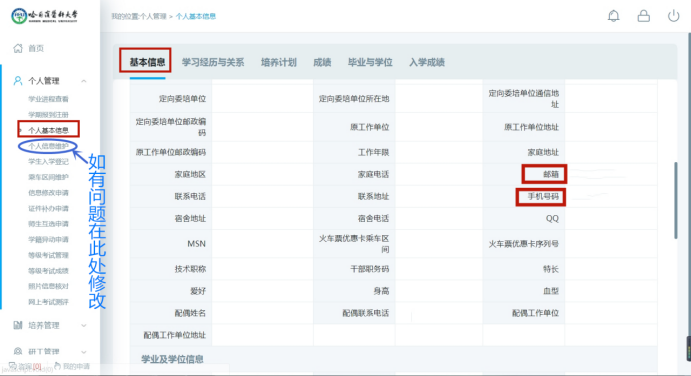Image resolution: width=691 pixels, height=376 pixels.
Task: Click the 特长 label
Action: coord(551,269)
